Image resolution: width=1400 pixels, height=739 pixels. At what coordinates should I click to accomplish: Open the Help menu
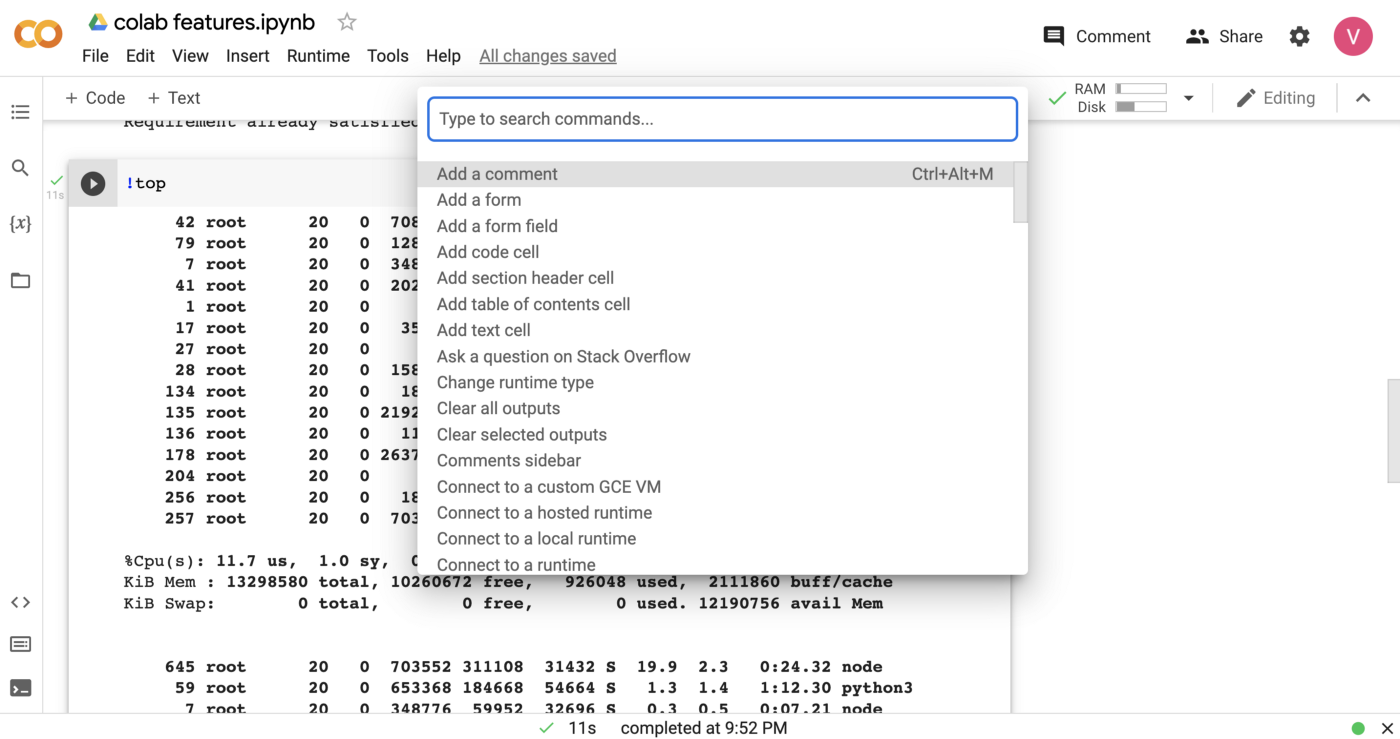443,56
